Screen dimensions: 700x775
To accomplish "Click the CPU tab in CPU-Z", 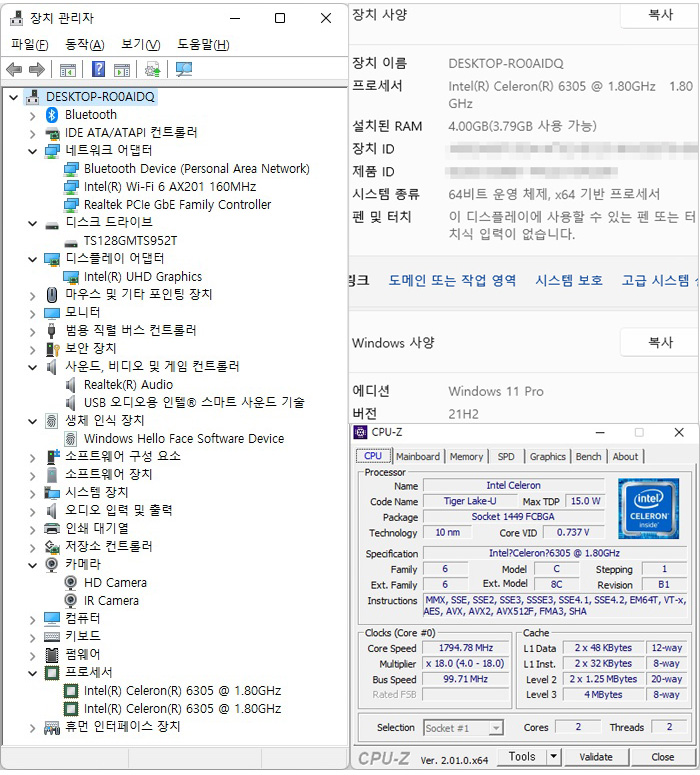I will point(373,456).
